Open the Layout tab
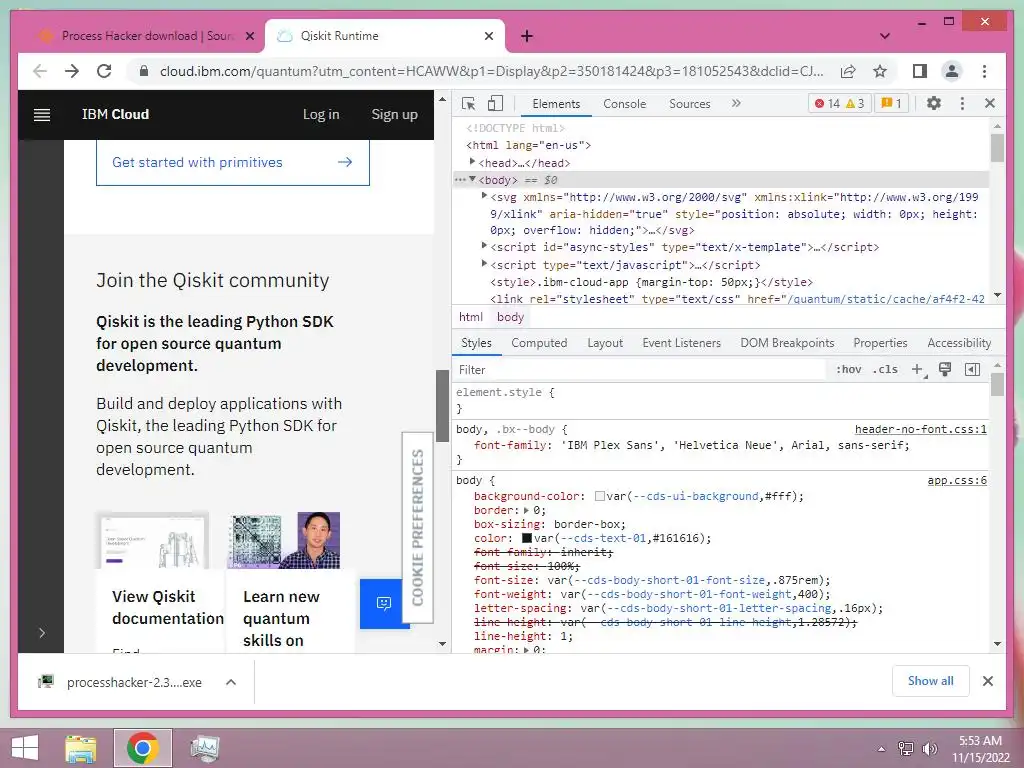Viewport: 1024px width, 768px height. pos(605,343)
